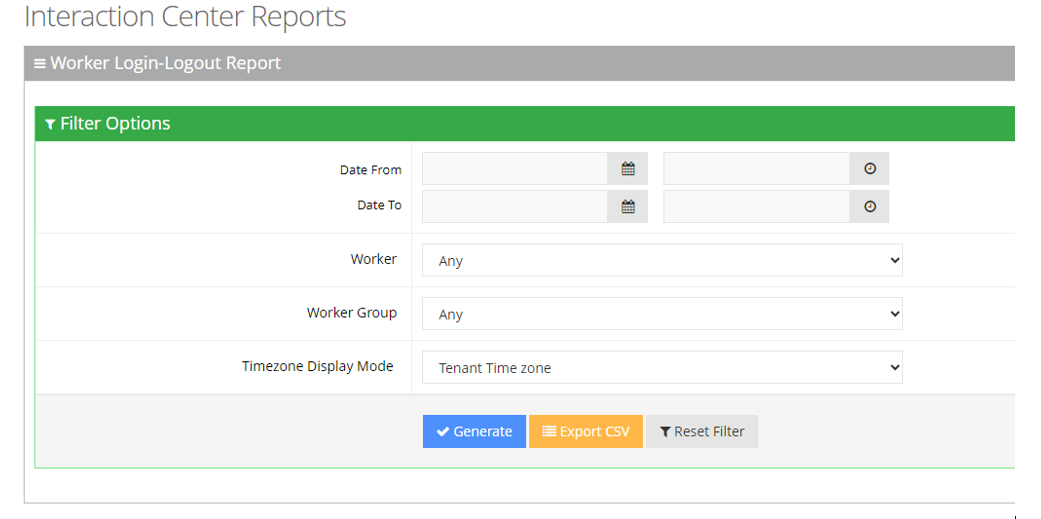Click the Timezone Display Mode label
The width and height of the screenshot is (1041, 519).
(x=318, y=366)
